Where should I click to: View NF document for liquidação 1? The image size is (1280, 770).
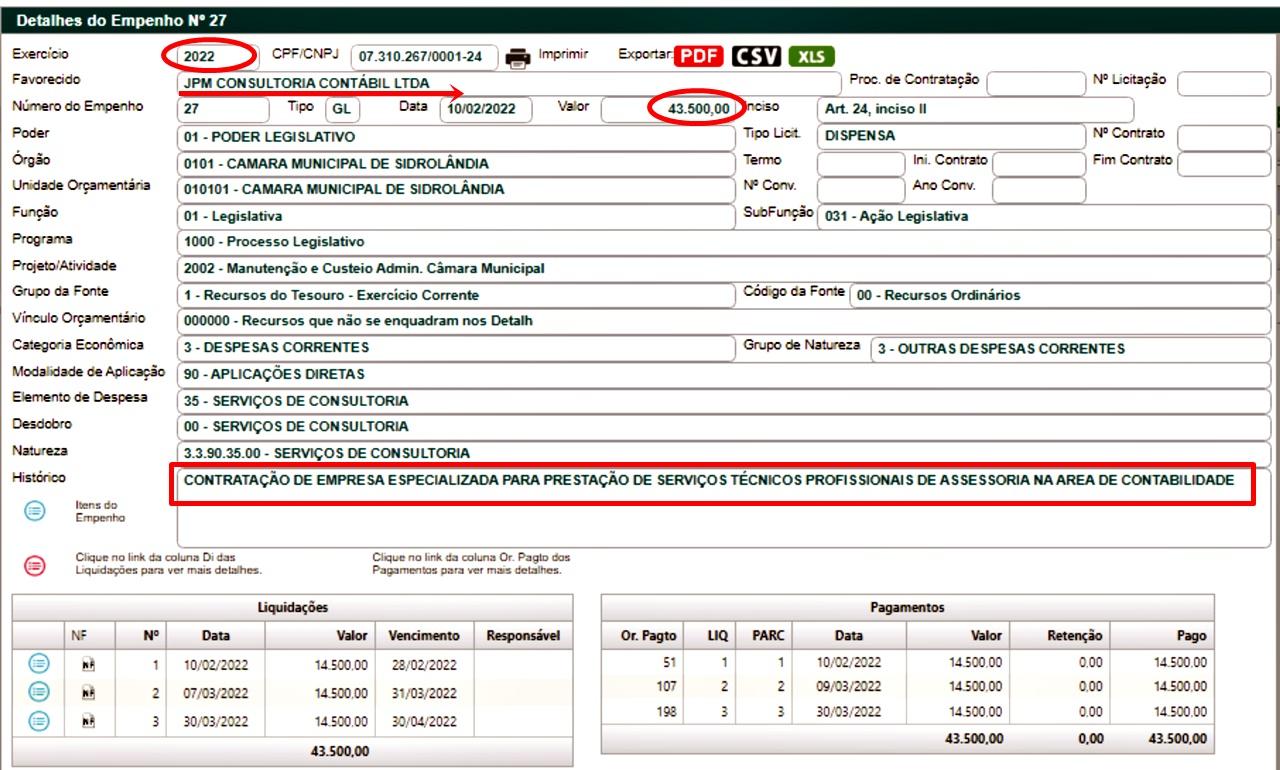point(88,663)
